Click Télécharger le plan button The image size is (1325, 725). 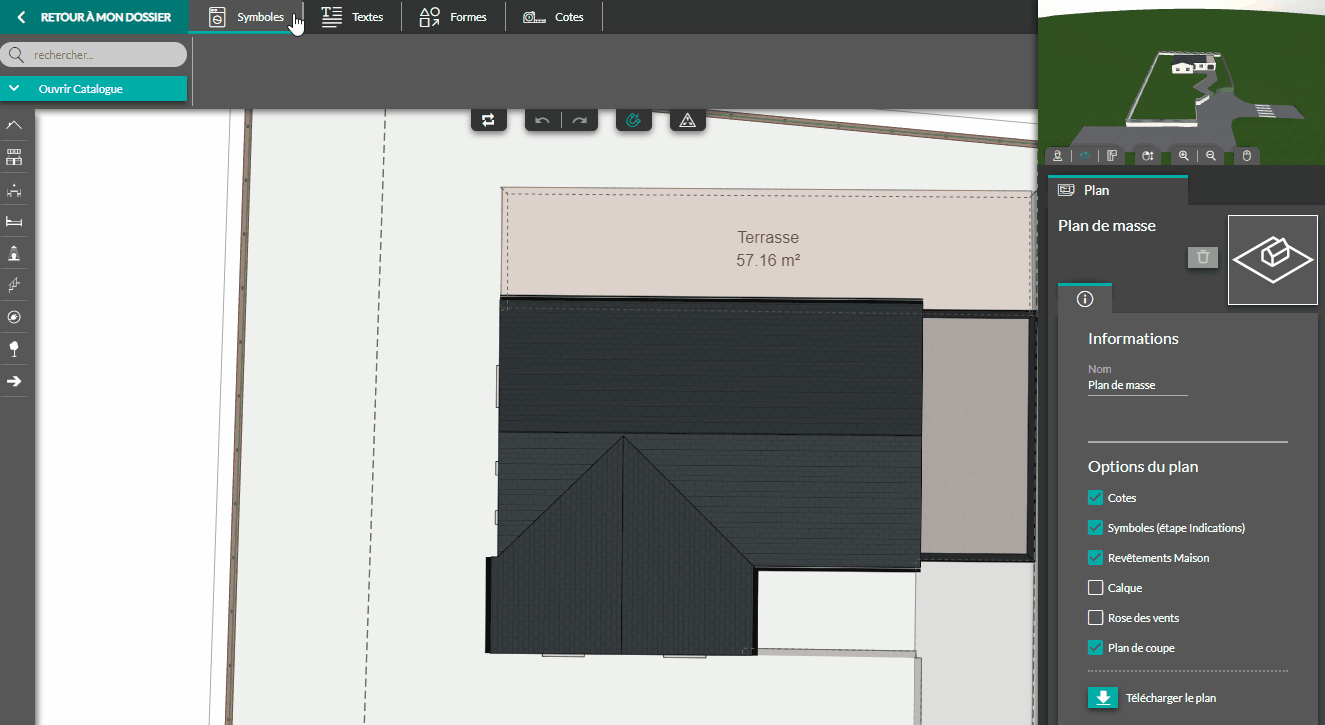1153,698
